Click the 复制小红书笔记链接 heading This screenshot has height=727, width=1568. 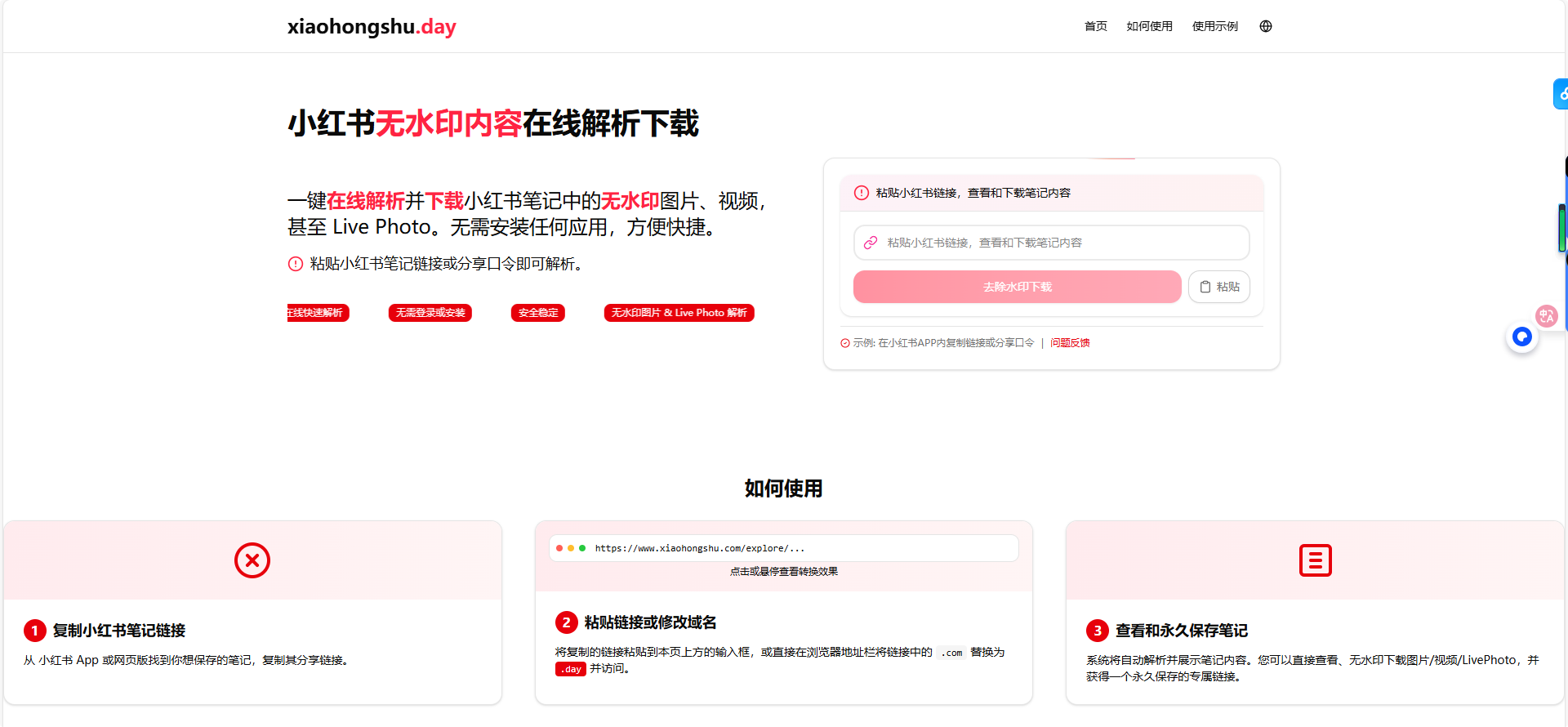coord(119,631)
